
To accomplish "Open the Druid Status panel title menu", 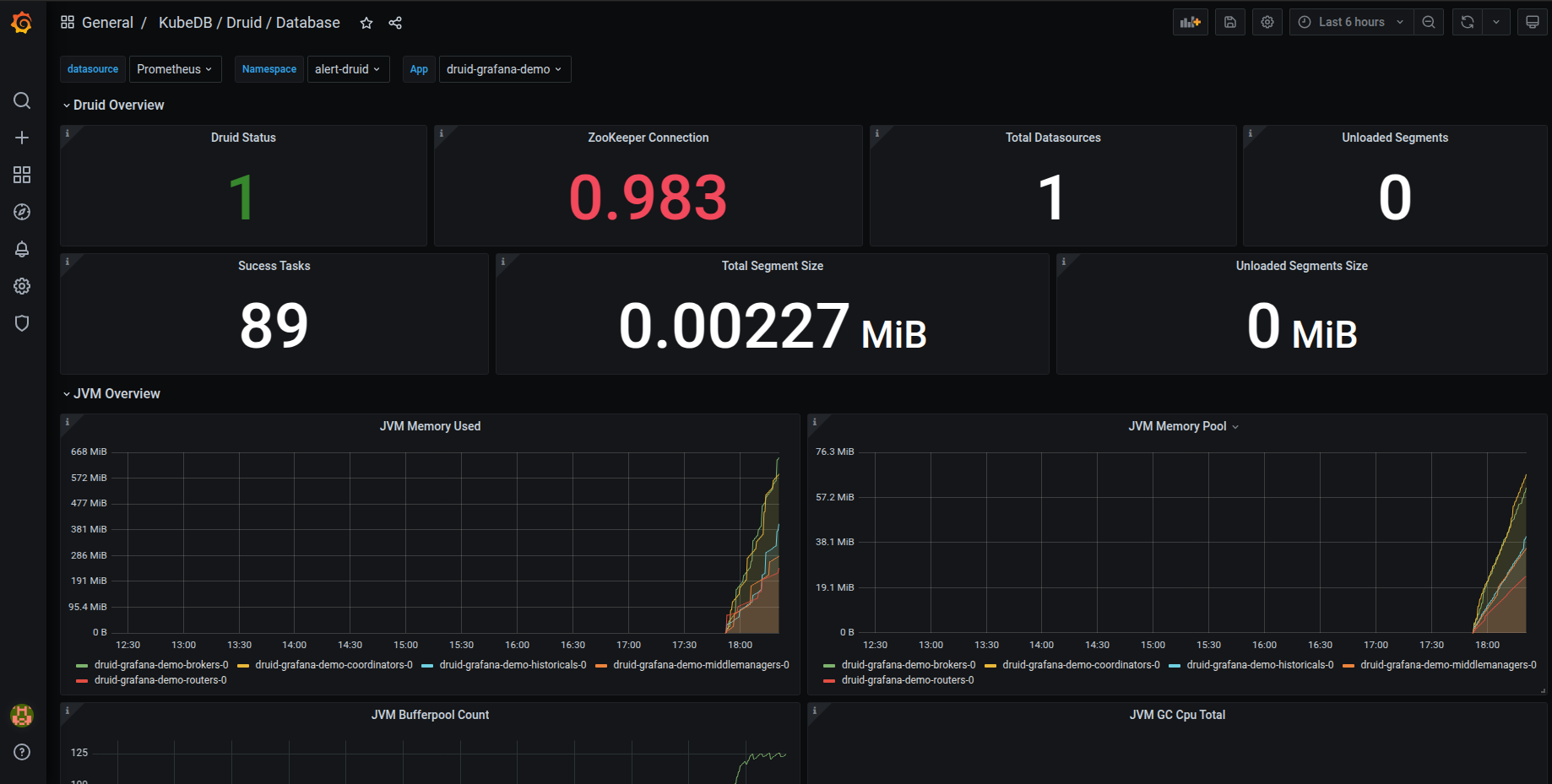I will pos(243,138).
